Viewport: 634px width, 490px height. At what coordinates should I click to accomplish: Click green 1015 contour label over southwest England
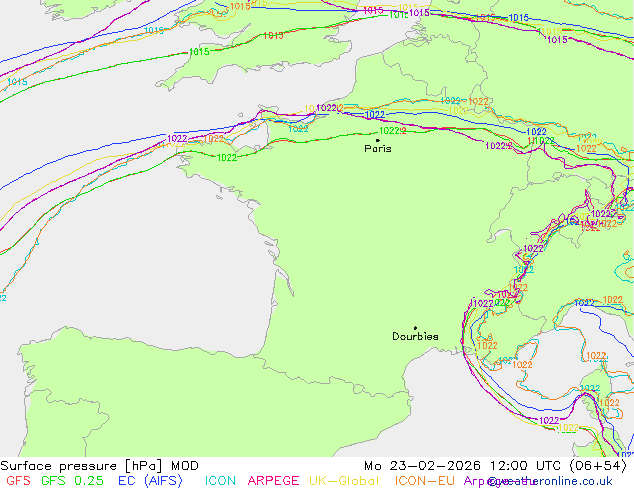pos(199,52)
